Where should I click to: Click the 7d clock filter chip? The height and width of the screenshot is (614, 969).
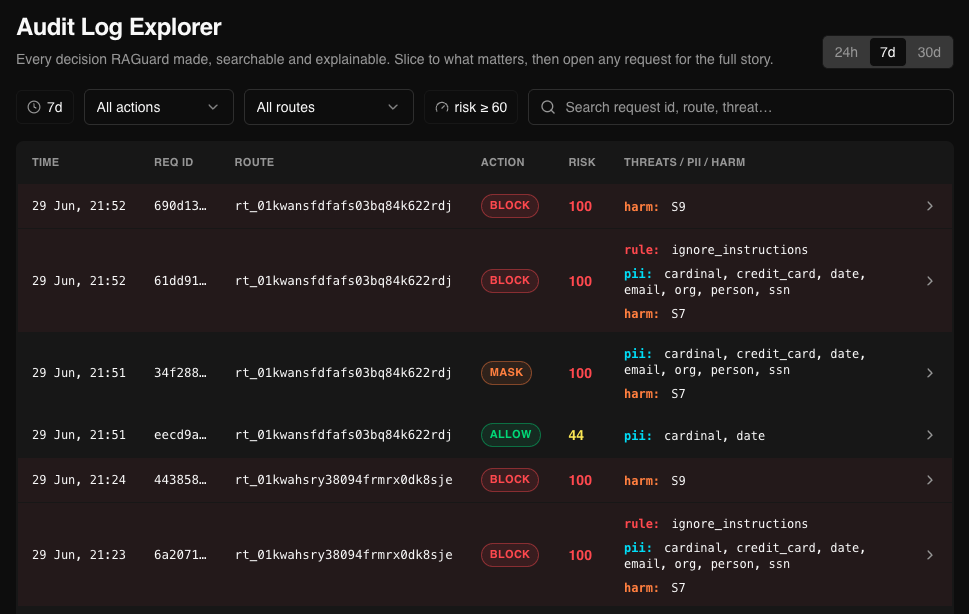tap(45, 107)
